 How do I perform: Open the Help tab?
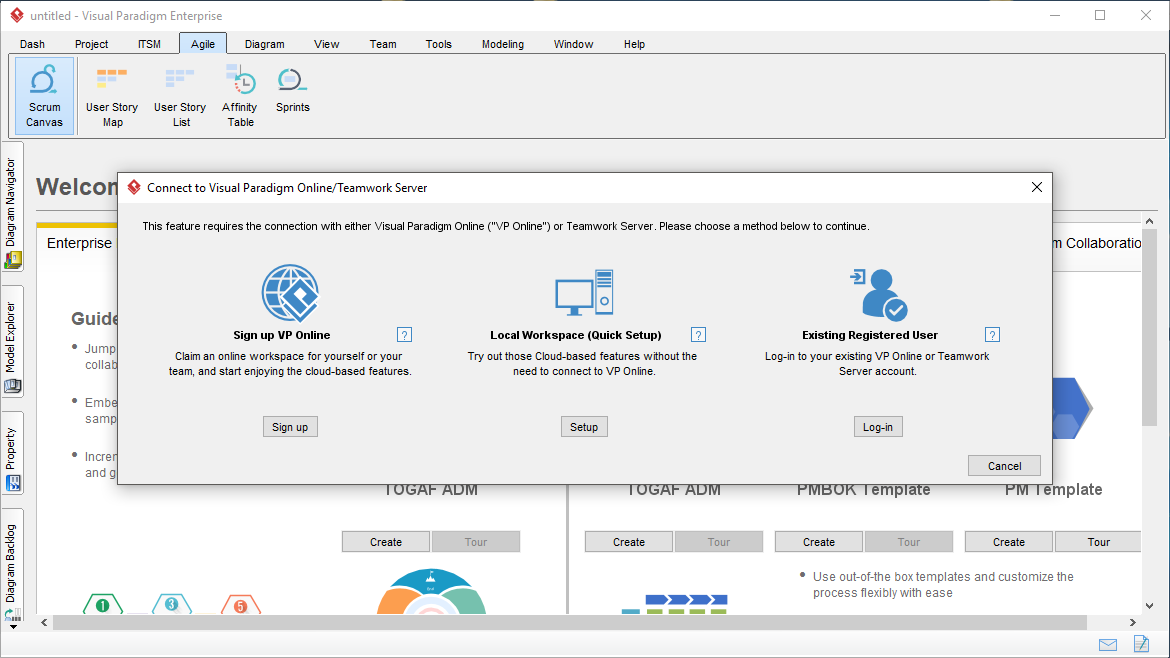(x=634, y=44)
